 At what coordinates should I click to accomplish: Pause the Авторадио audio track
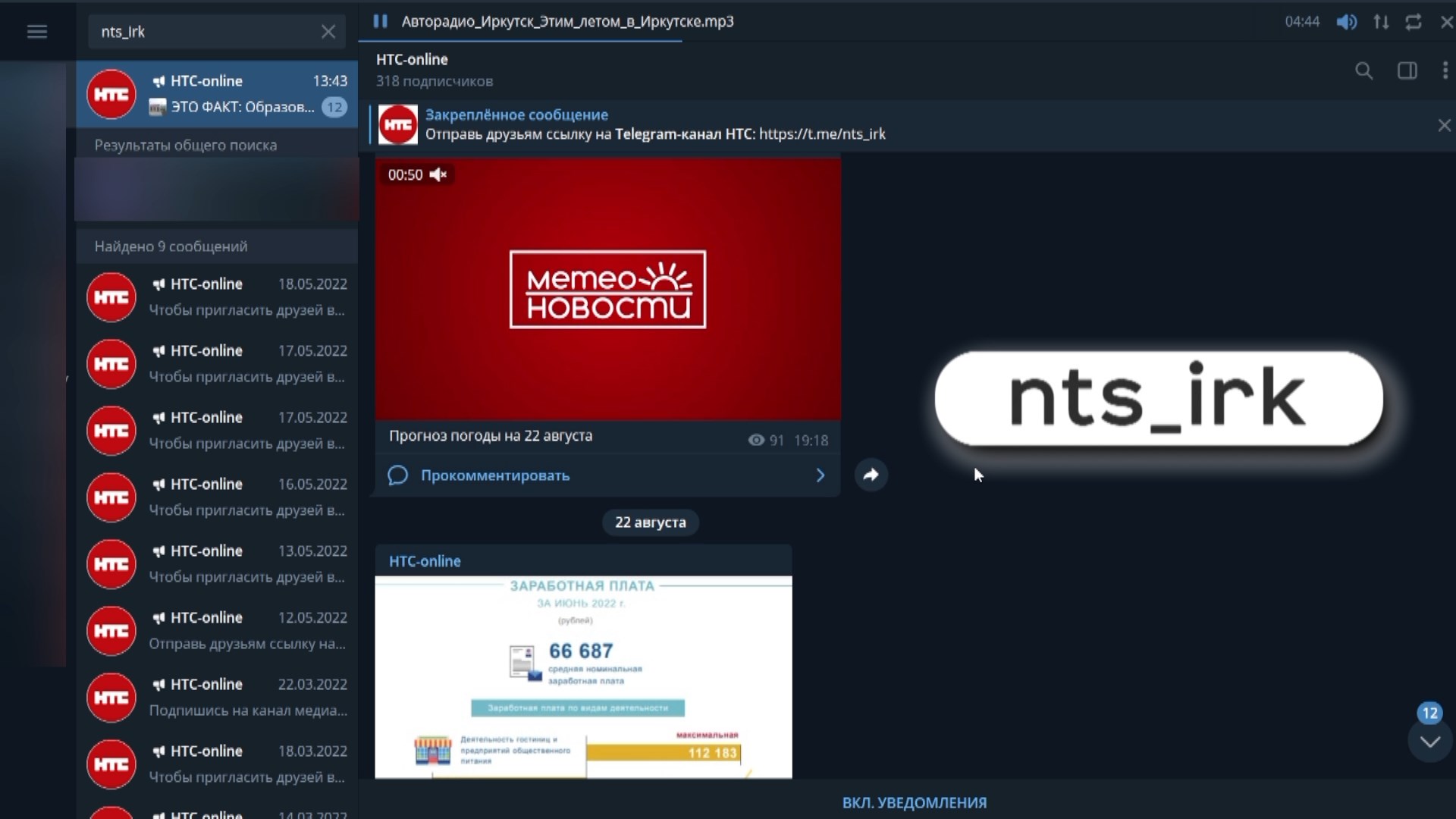click(x=380, y=21)
